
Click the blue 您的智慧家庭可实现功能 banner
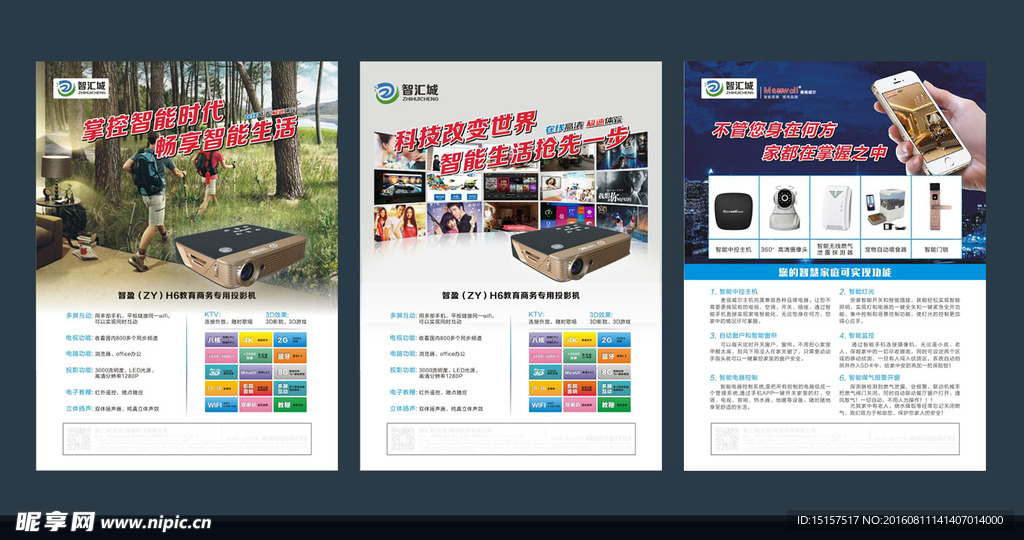coord(835,272)
